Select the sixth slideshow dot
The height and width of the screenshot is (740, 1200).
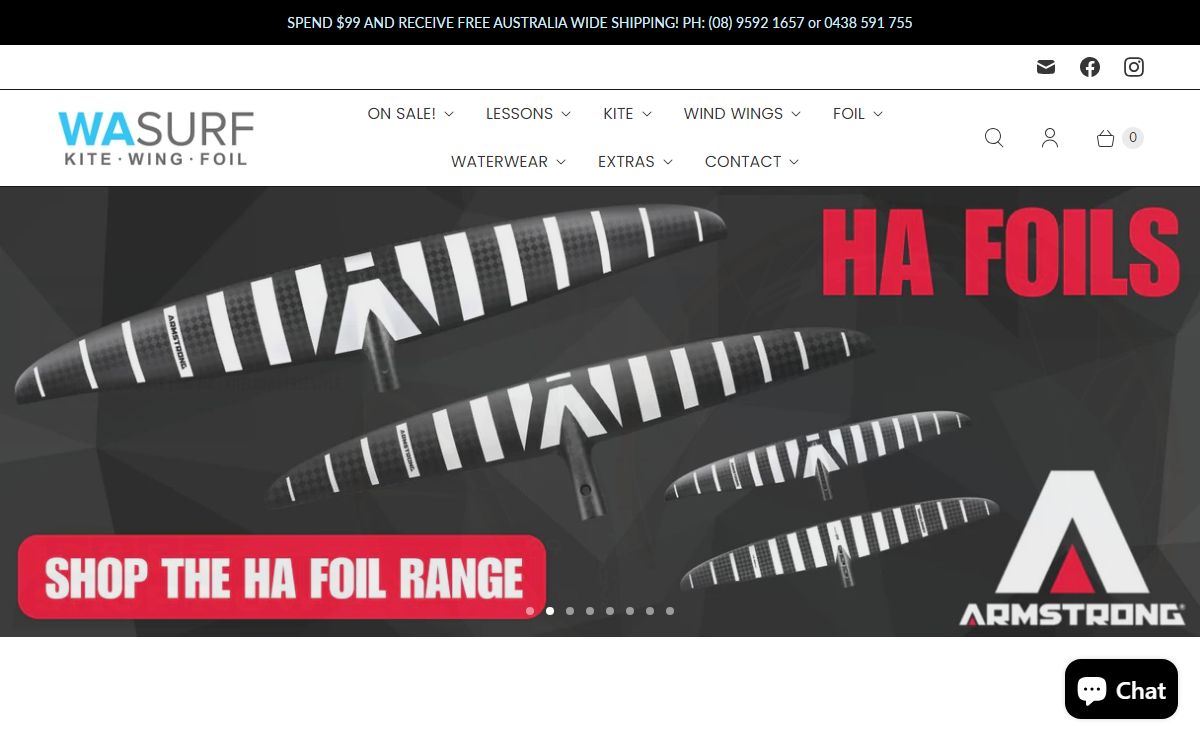tap(630, 611)
